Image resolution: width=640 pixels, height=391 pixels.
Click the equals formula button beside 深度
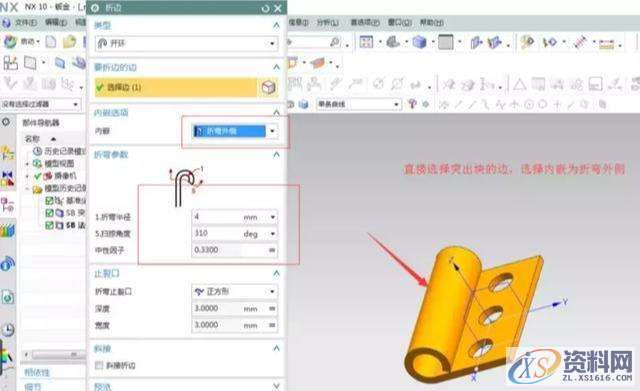point(272,309)
